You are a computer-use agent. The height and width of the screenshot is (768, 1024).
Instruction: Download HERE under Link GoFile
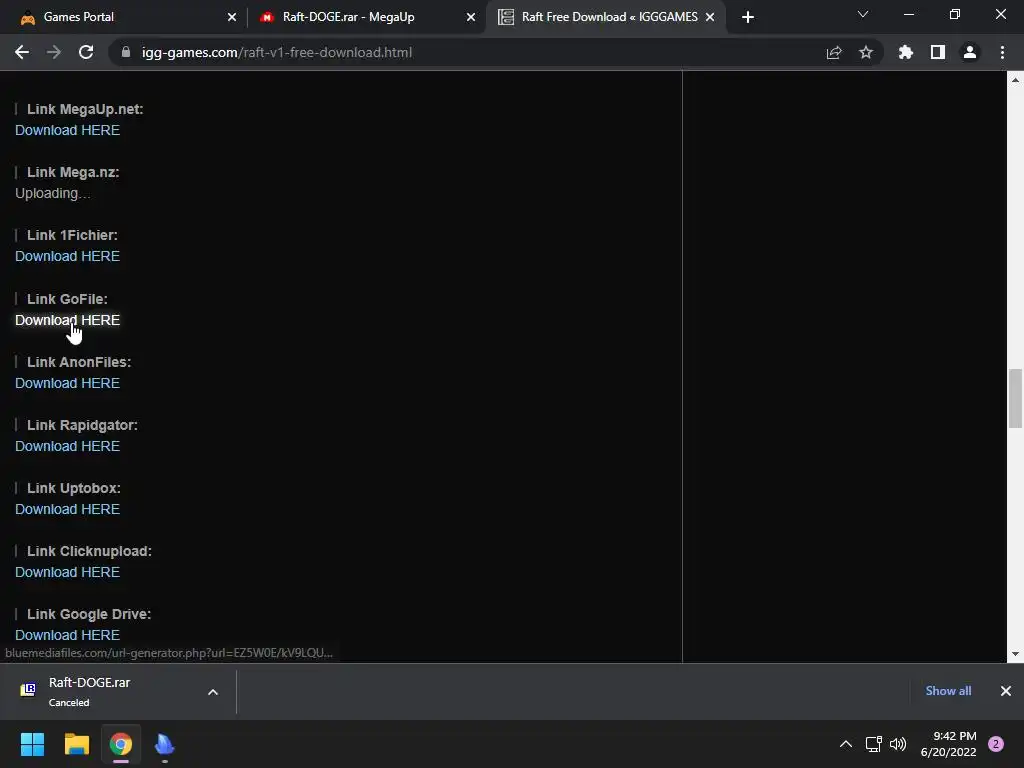[x=67, y=320]
